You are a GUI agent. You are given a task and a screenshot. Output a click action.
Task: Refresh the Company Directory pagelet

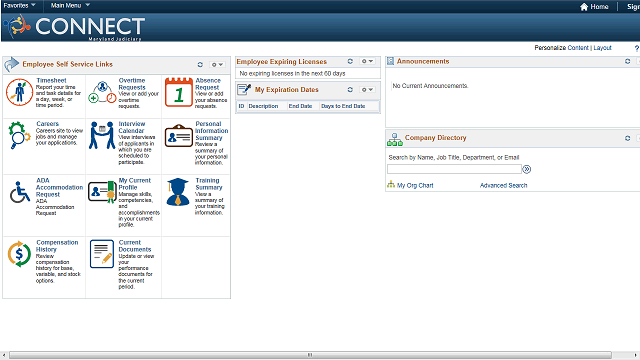click(627, 138)
